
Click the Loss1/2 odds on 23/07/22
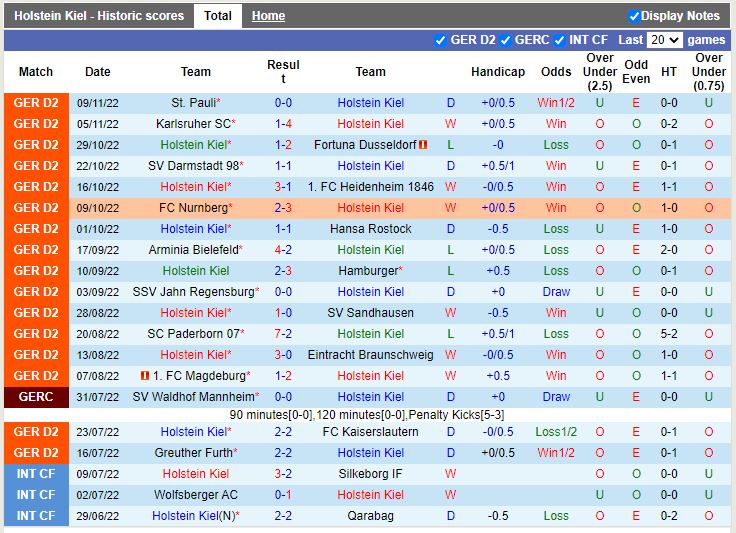point(556,432)
